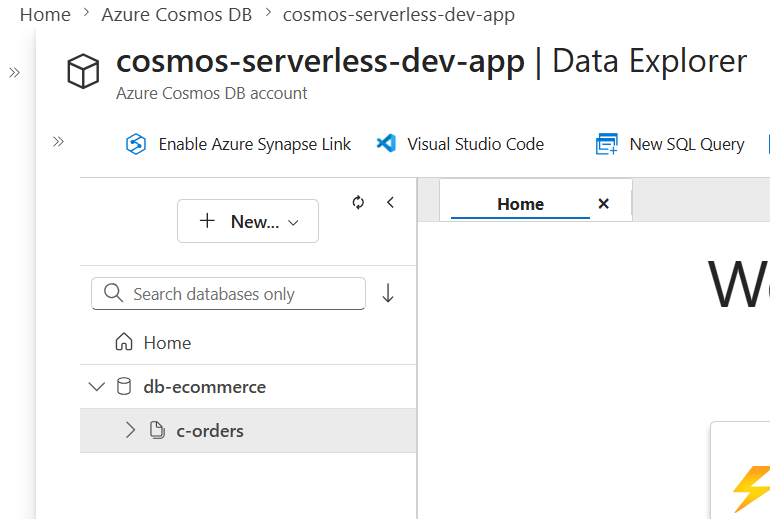The height and width of the screenshot is (519, 770).
Task: Click the Azure Synapse Link icon
Action: (136, 144)
